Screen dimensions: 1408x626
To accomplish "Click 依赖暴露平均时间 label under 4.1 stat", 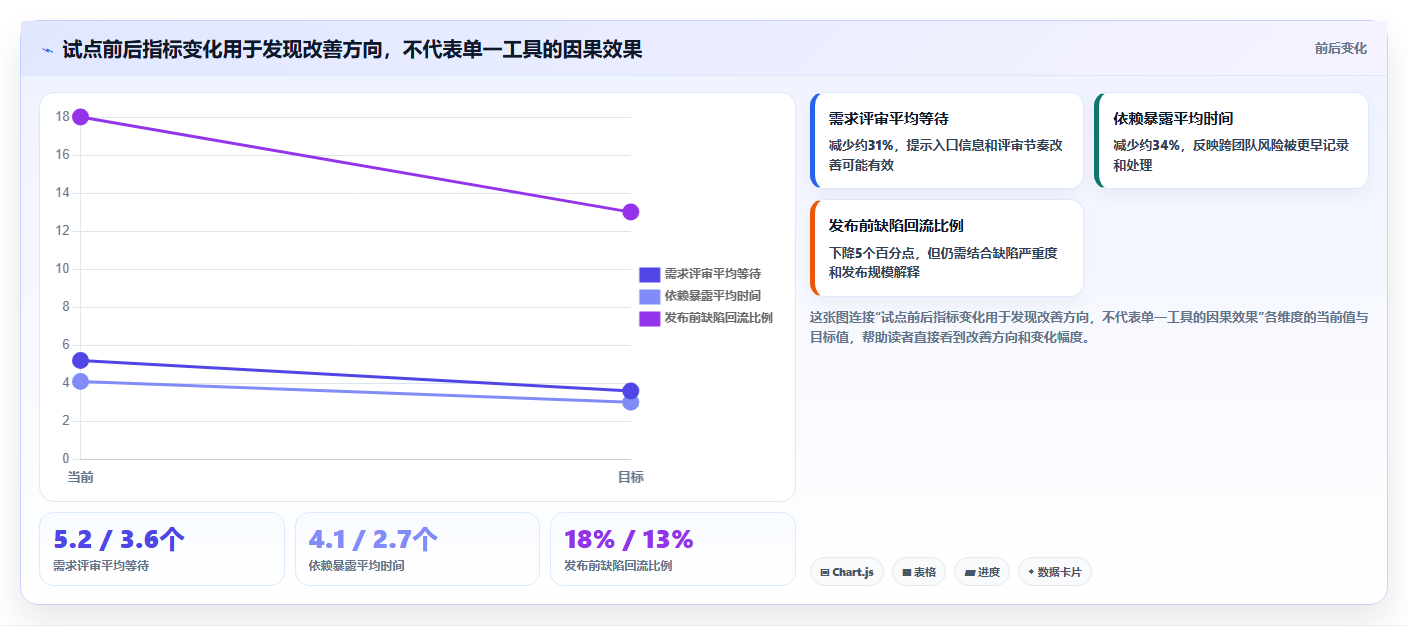I will point(357,566).
